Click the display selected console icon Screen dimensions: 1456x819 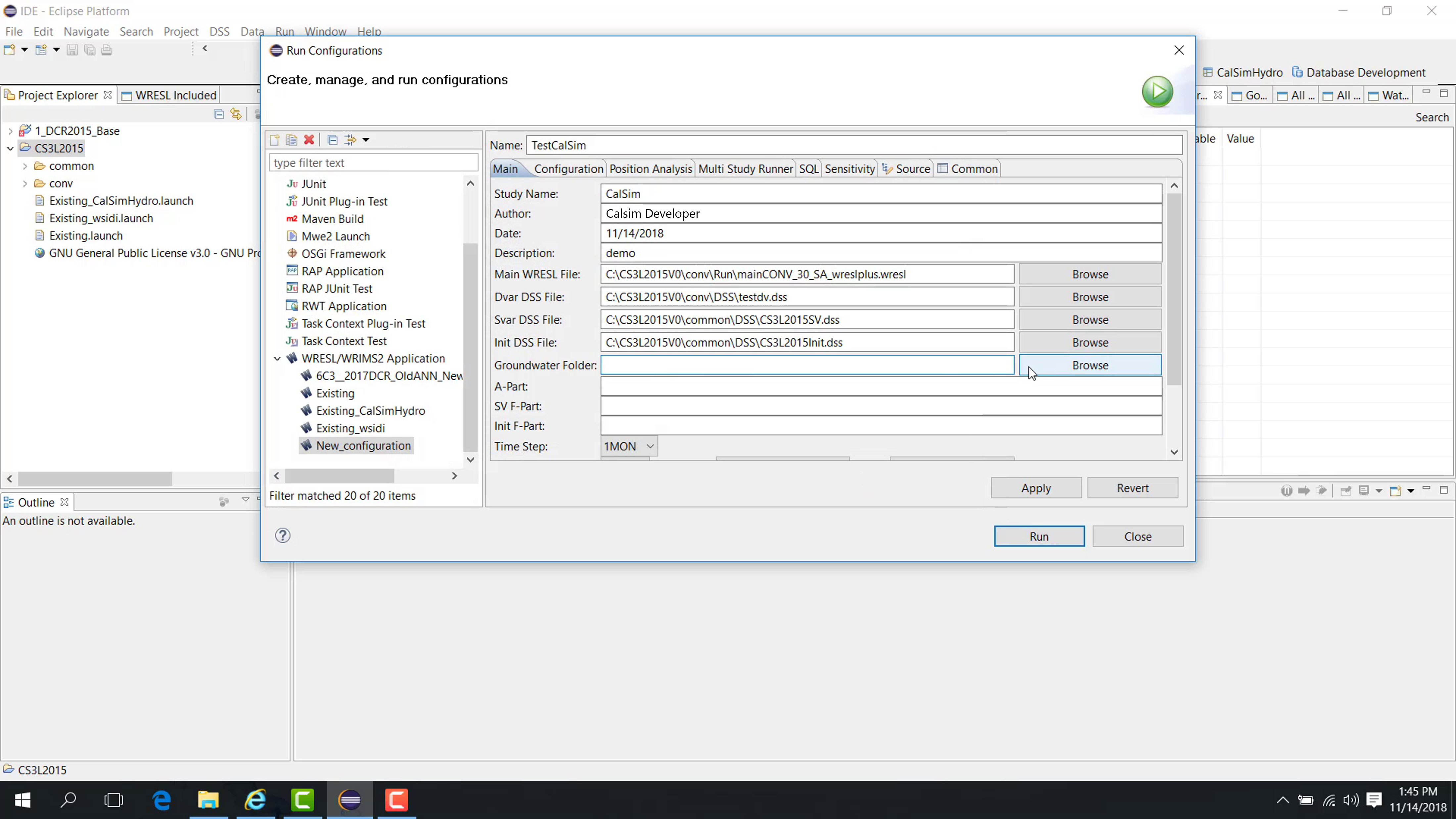[x=1364, y=490]
